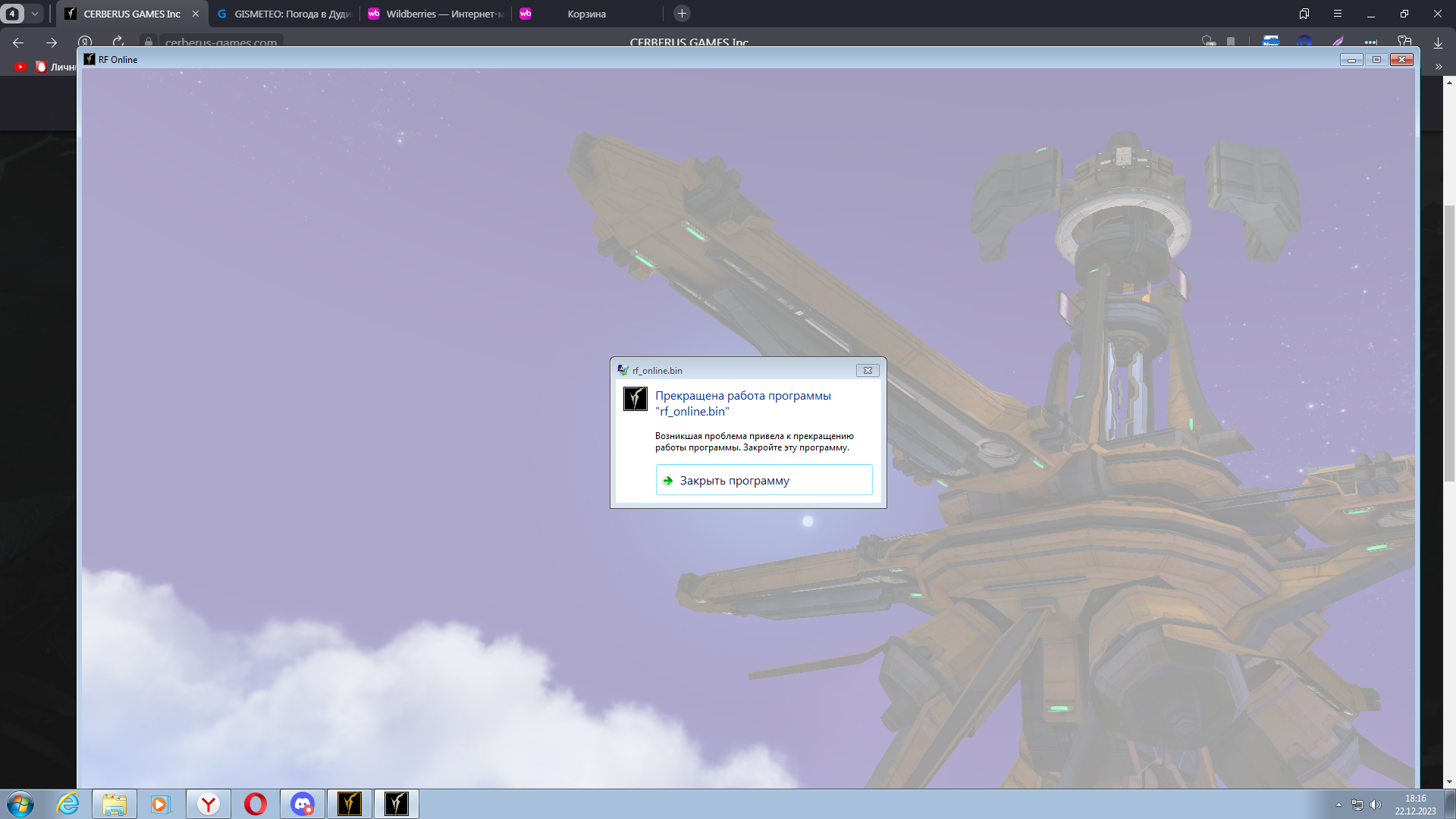The image size is (1456, 819).
Task: Open Opera browser from the taskbar
Action: (256, 804)
